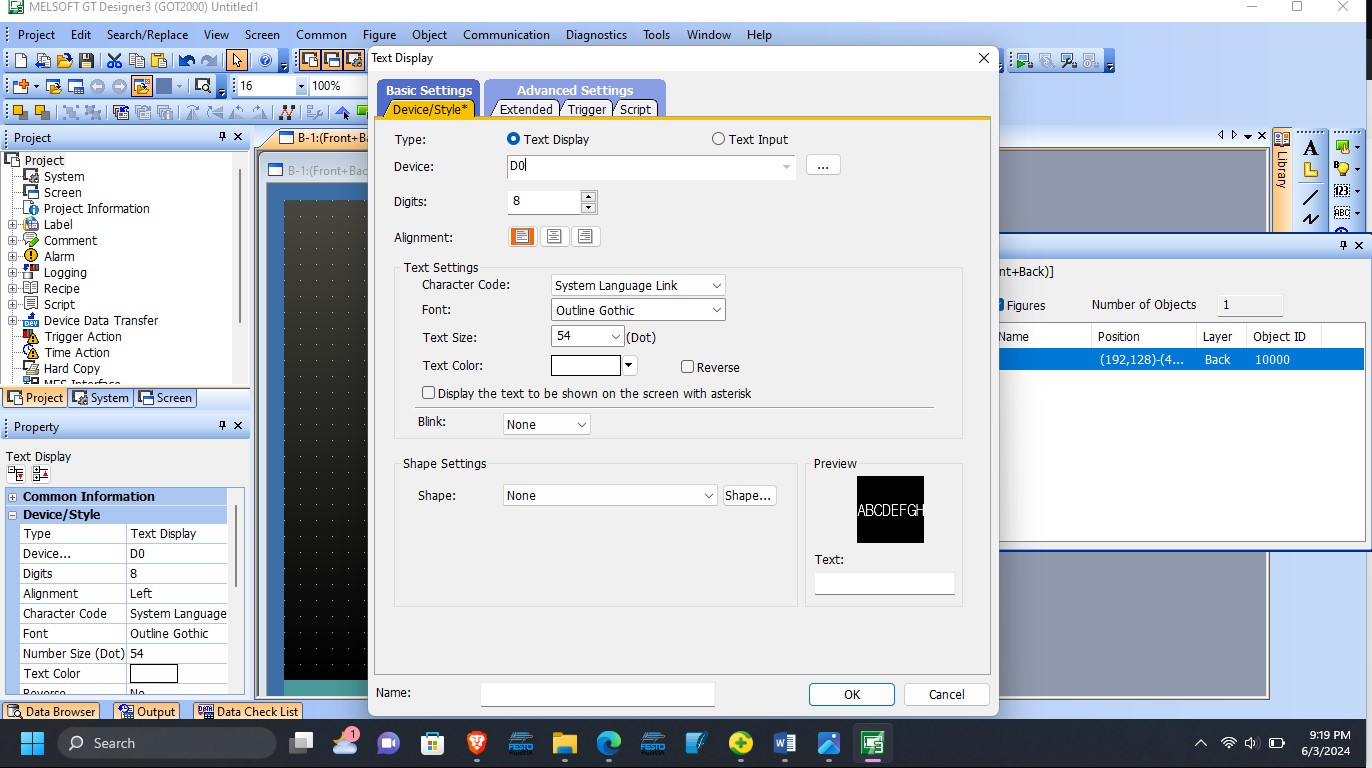This screenshot has width=1372, height=768.
Task: Open Microsoft Word from the taskbar
Action: click(x=784, y=743)
